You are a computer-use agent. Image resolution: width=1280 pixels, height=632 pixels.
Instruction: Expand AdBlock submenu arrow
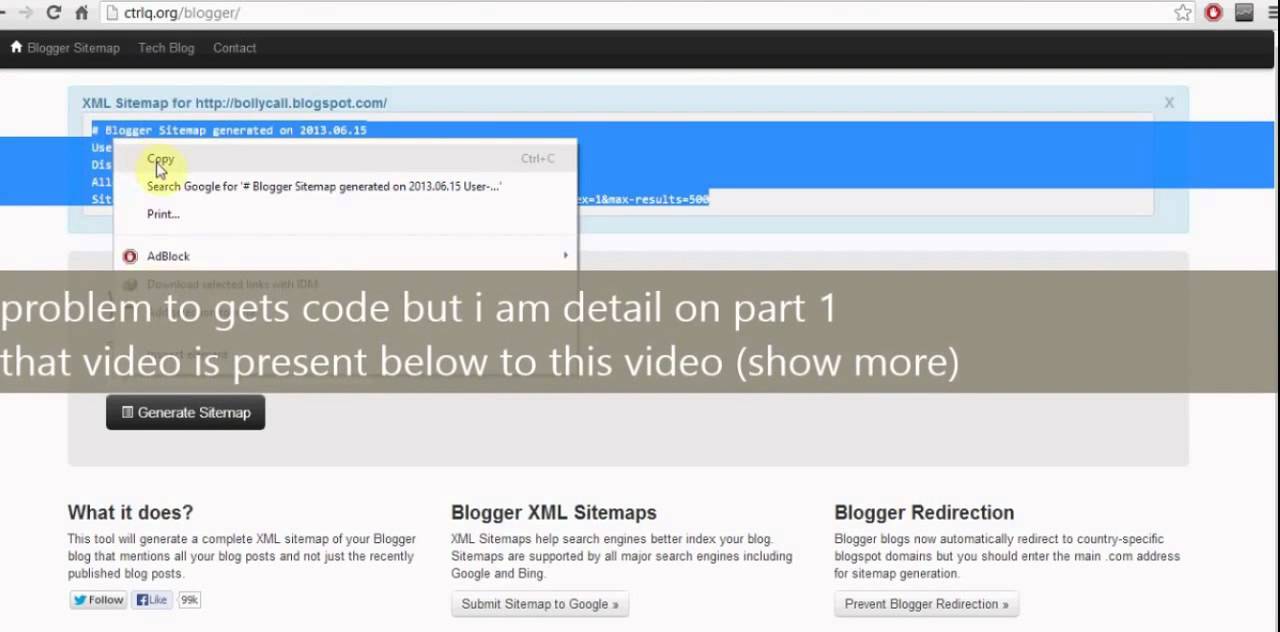(565, 256)
